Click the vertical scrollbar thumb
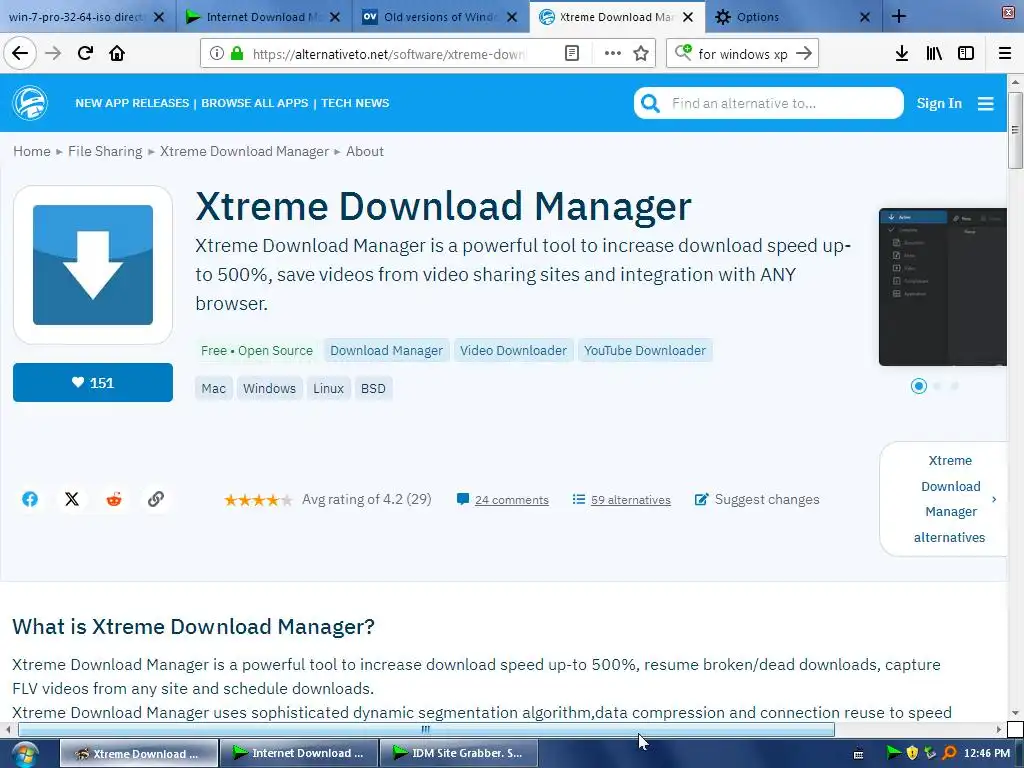 [x=1015, y=130]
